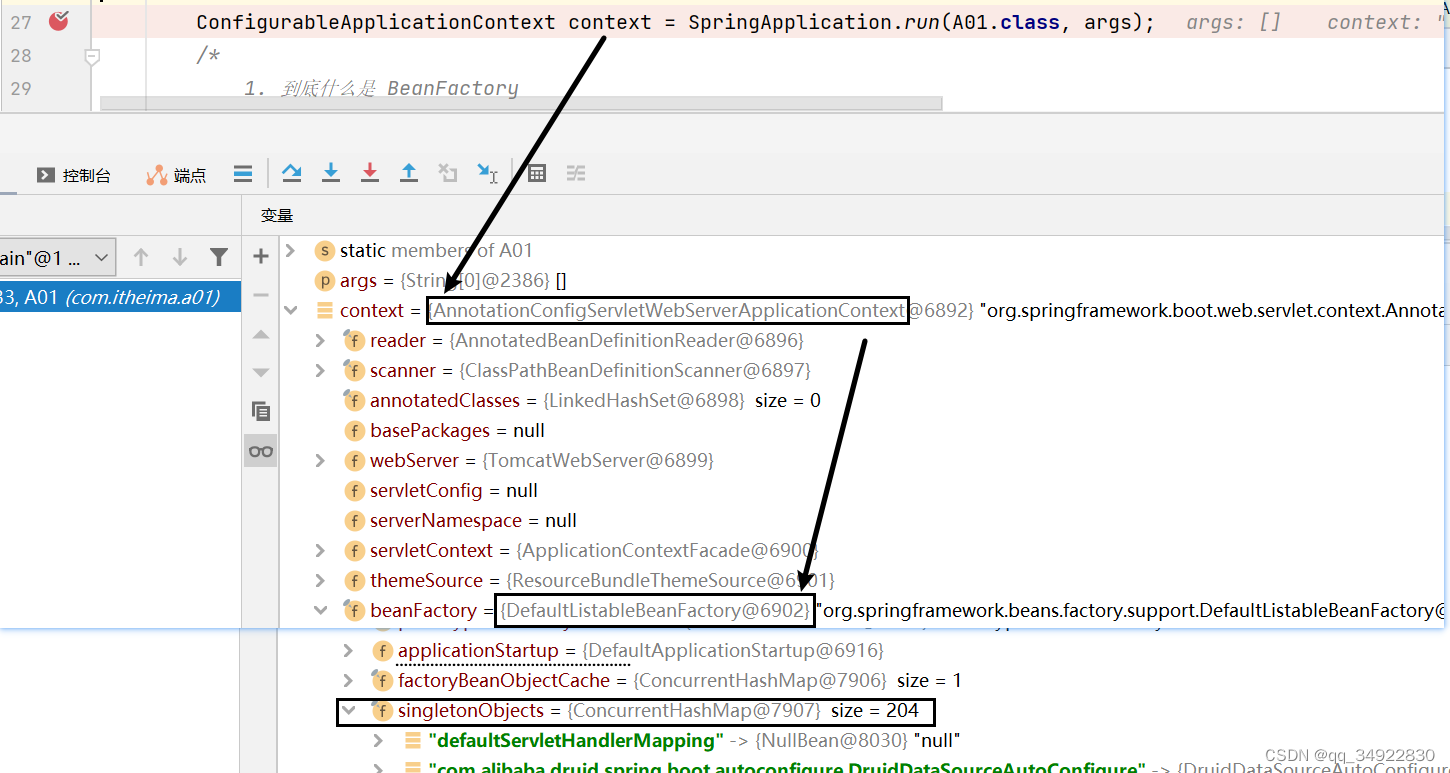Click the Run to Cursor icon

click(x=487, y=172)
